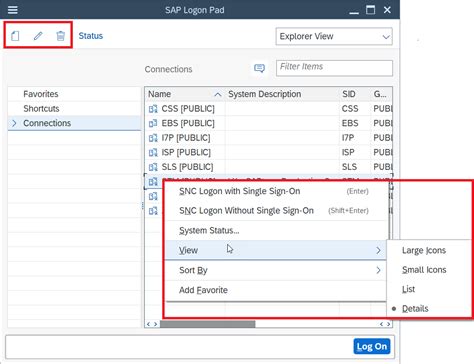The height and width of the screenshot is (364, 474).
Task: Select the I7P [PUBLIC] row text
Action: click(186, 138)
